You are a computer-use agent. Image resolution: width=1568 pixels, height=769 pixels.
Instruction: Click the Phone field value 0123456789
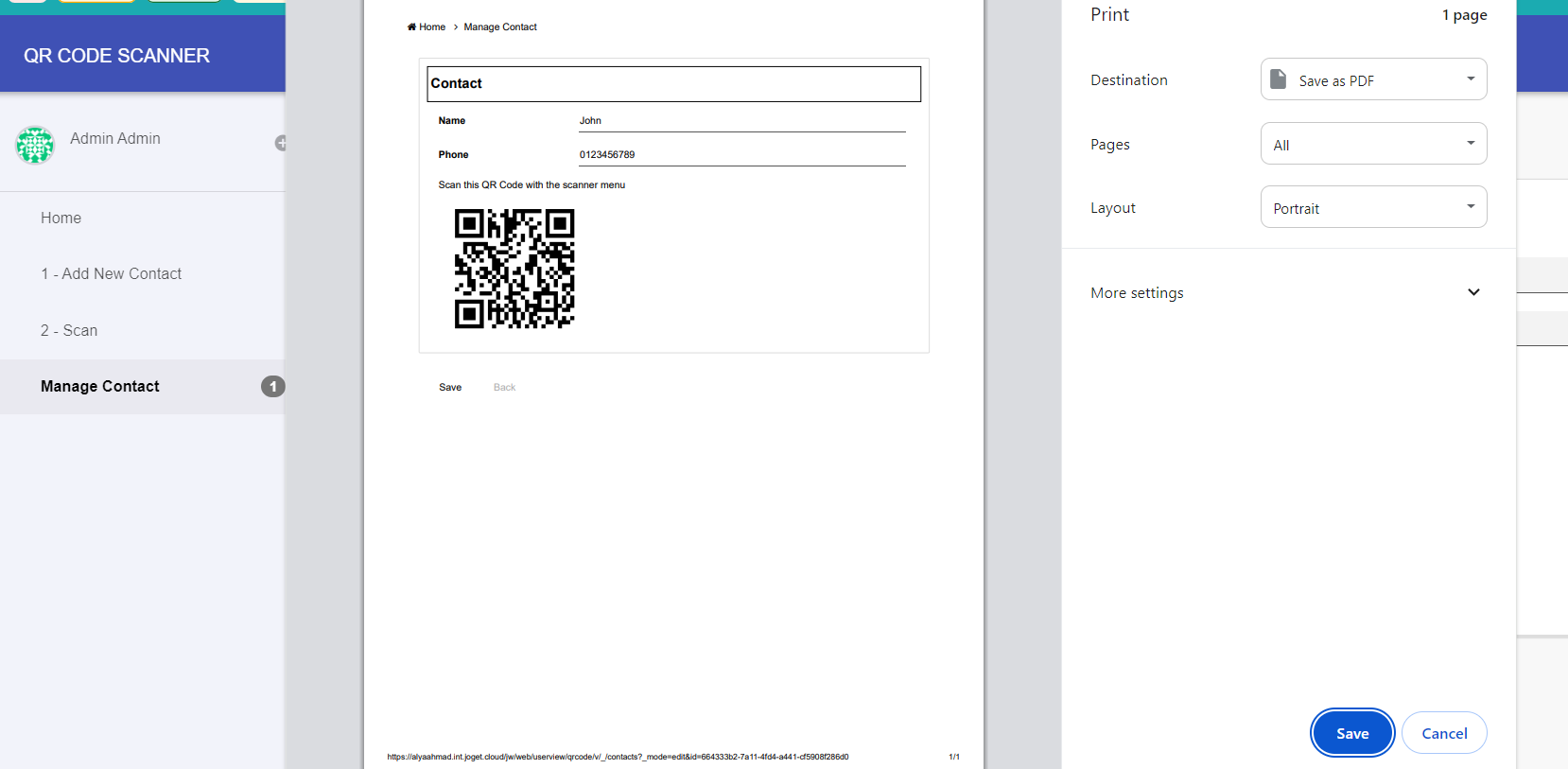[607, 154]
